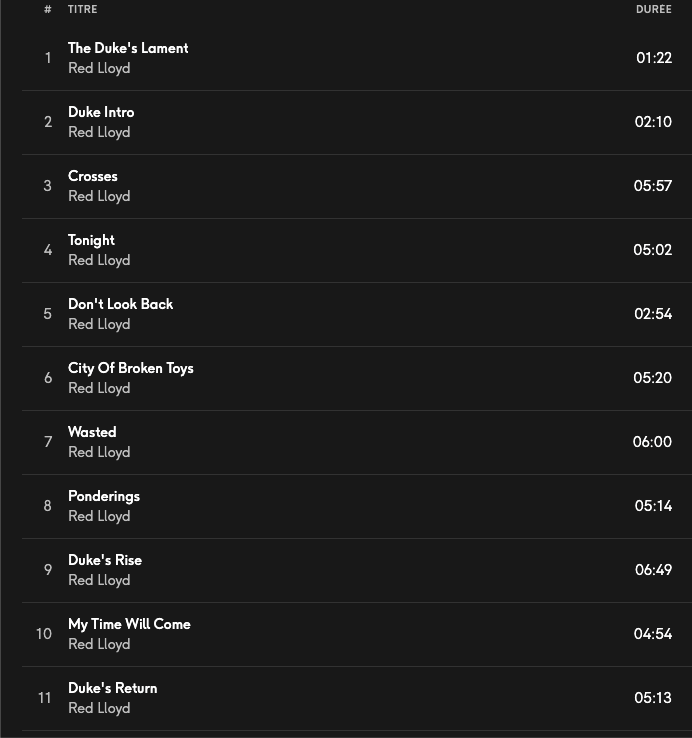Choose the City Of Broken Toys track
692x738 pixels.
(x=131, y=368)
